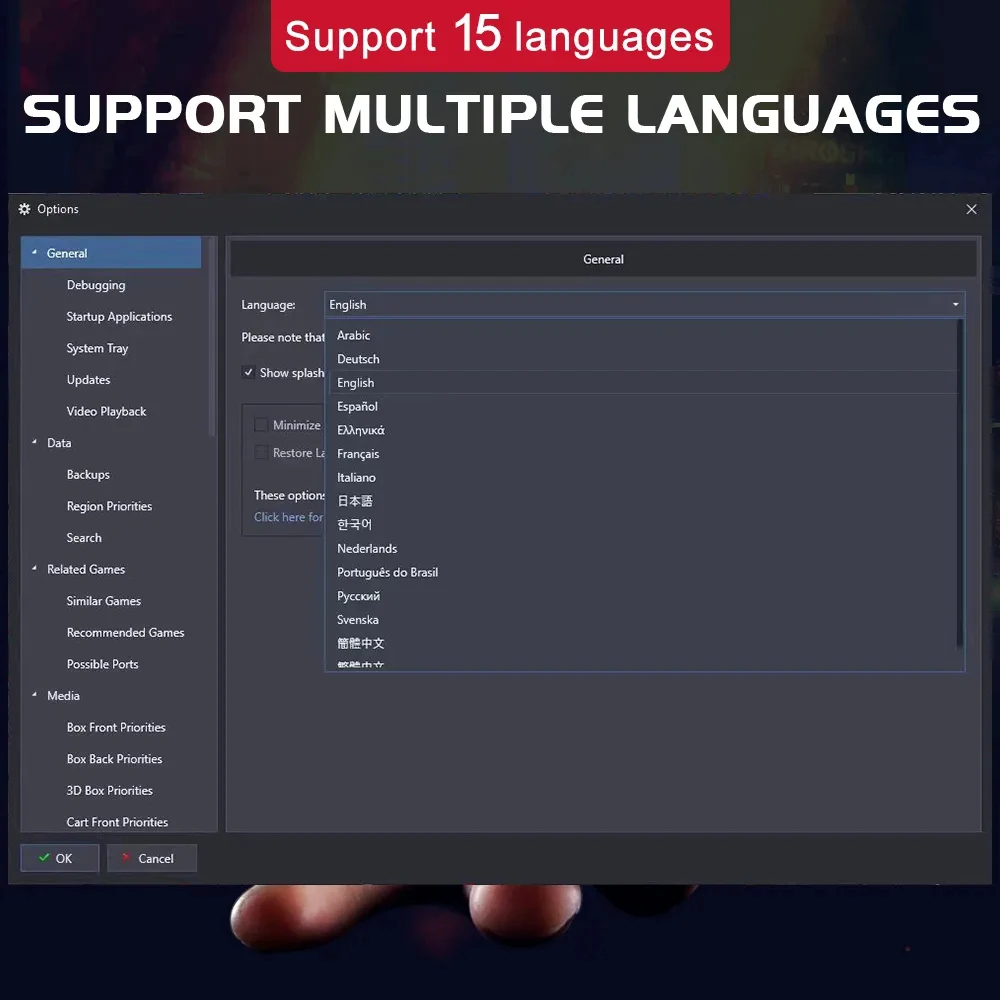Click the Options gear icon in title bar
The width and height of the screenshot is (1000, 1000).
(x=25, y=209)
